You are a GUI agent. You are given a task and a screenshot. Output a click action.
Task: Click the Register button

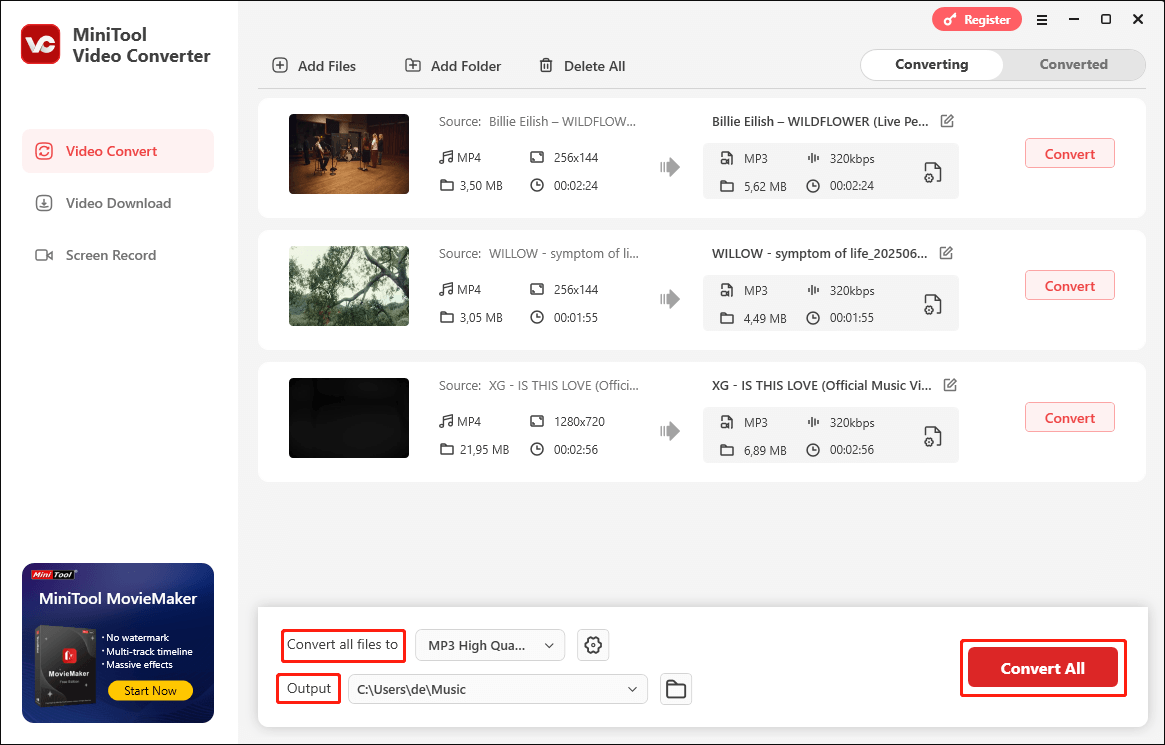(977, 20)
